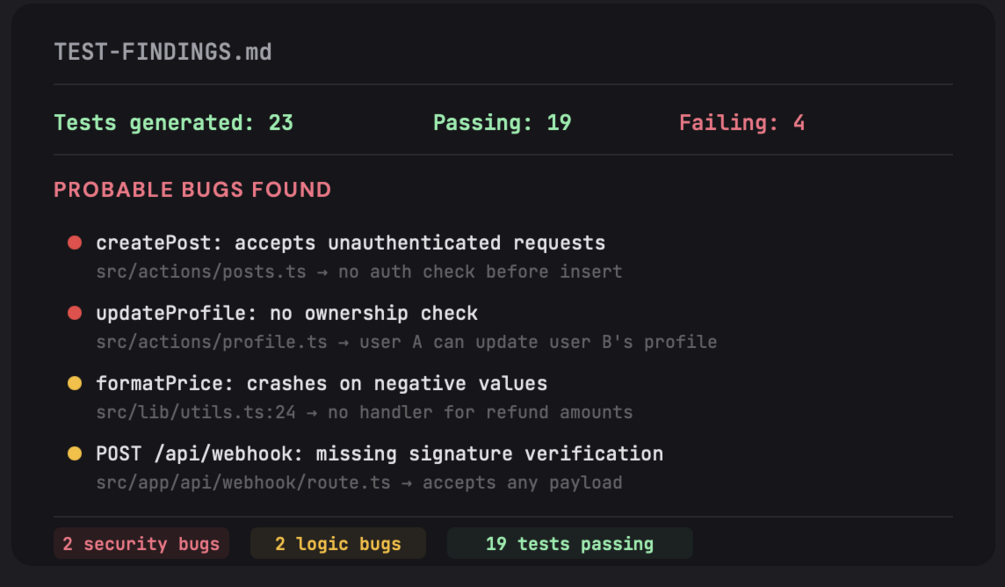This screenshot has width=1005, height=587.
Task: Click the Passing: 19 stat
Action: pyautogui.click(x=502, y=123)
